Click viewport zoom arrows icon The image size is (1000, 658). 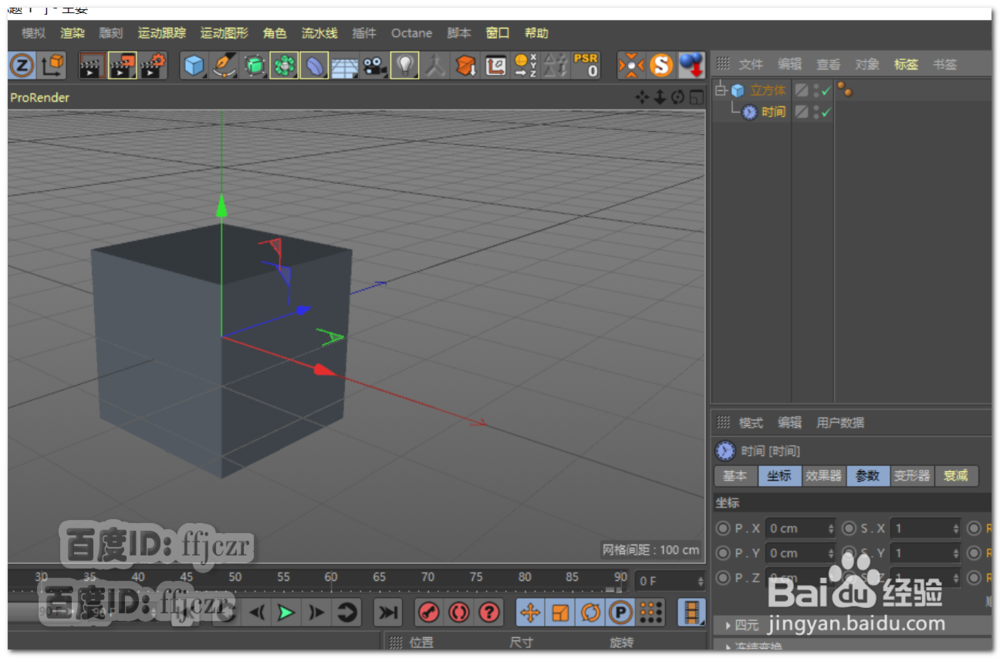click(x=660, y=97)
